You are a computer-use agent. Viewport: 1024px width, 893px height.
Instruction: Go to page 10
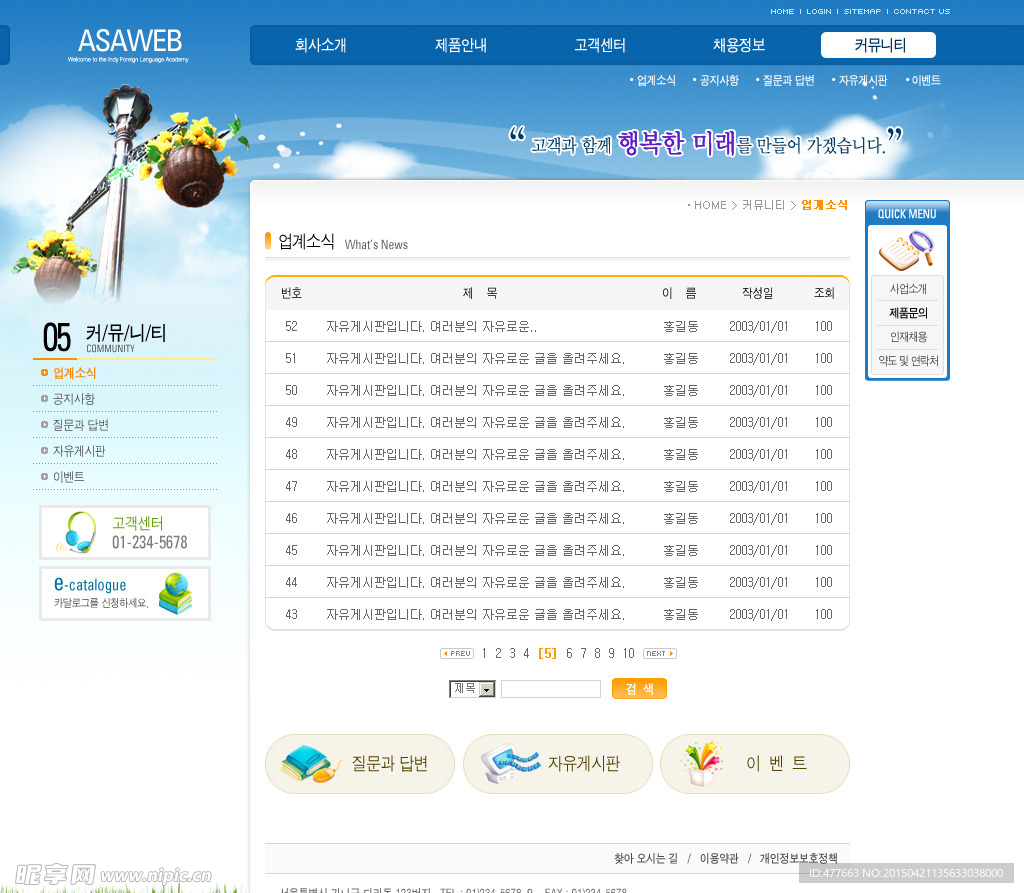pos(628,653)
